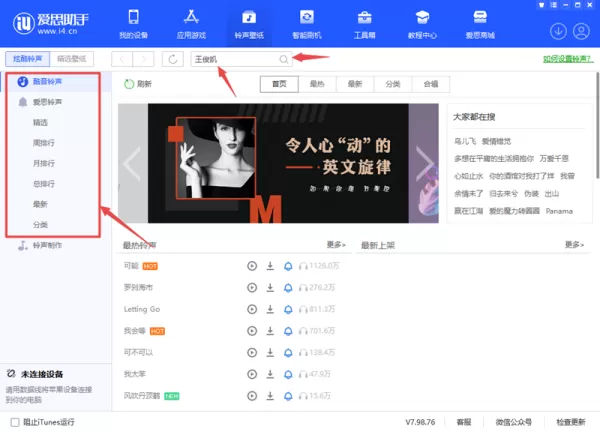
Task: Open 客服 in the status bar
Action: (x=464, y=422)
